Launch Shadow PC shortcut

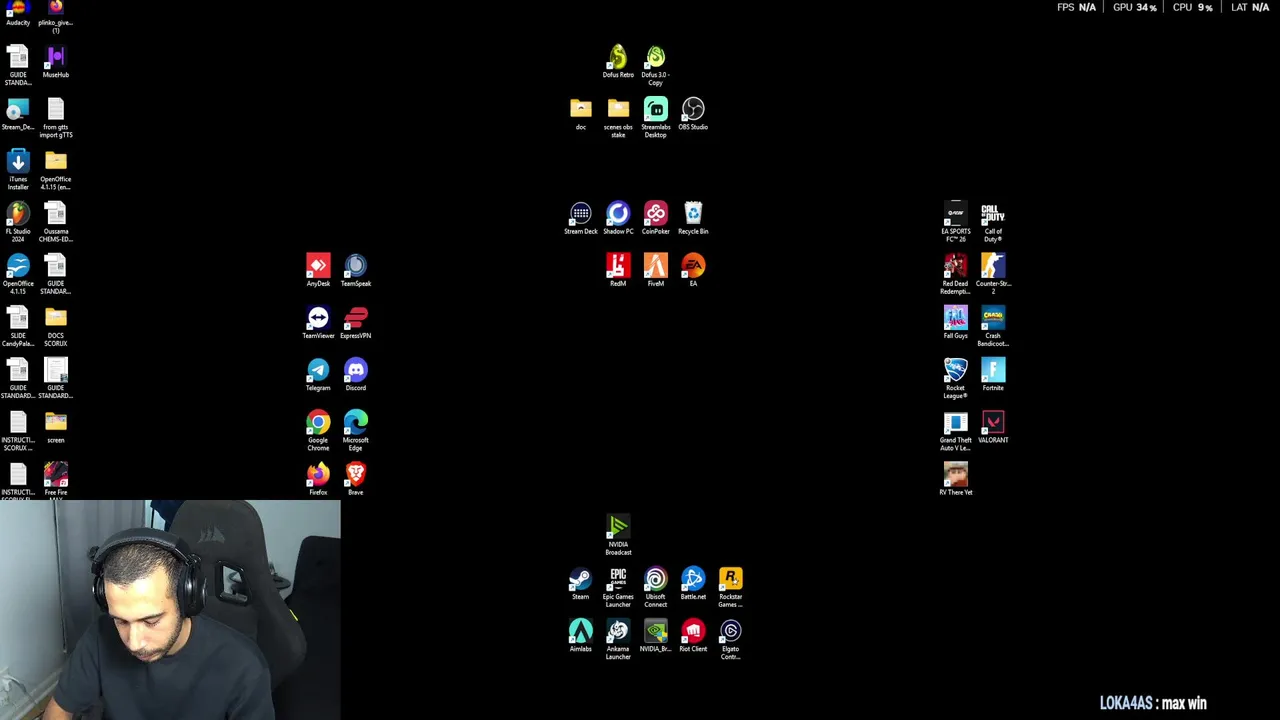(x=618, y=218)
